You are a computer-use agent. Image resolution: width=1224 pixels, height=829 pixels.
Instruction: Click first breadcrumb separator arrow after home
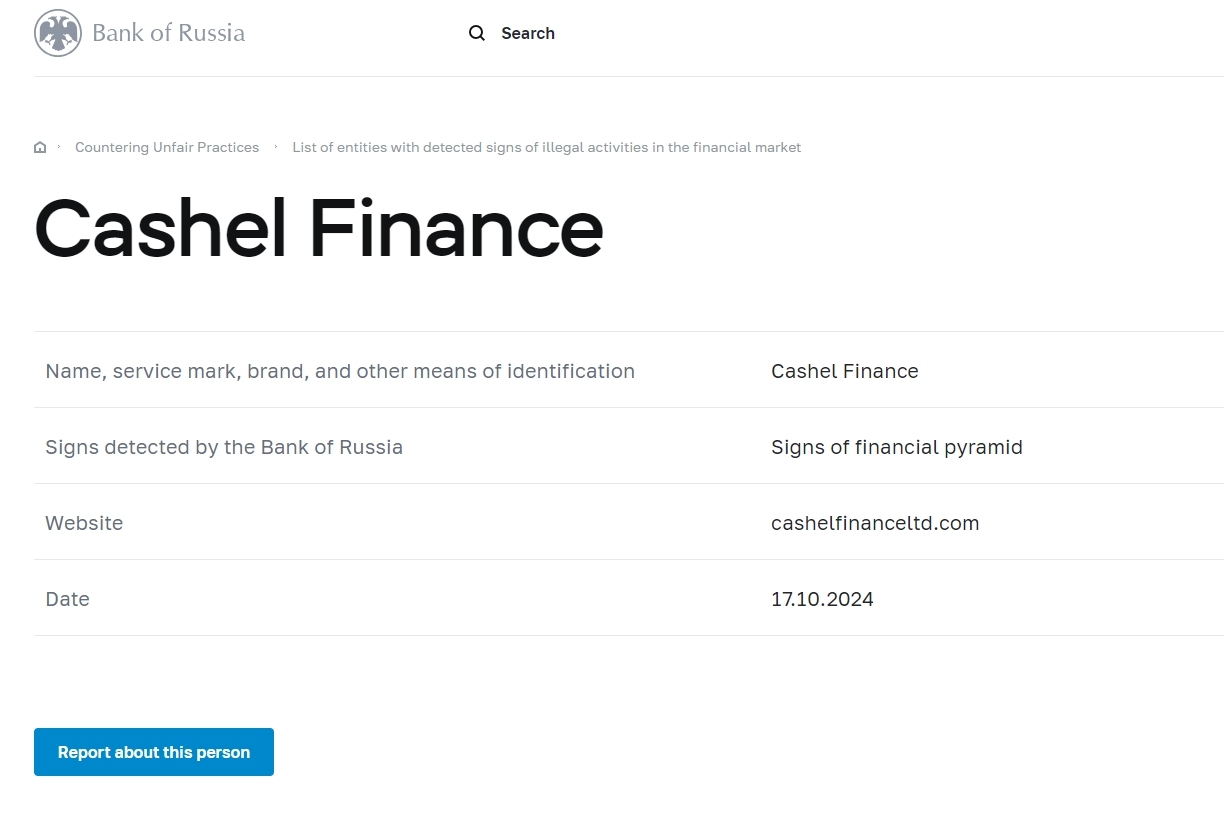tap(60, 147)
